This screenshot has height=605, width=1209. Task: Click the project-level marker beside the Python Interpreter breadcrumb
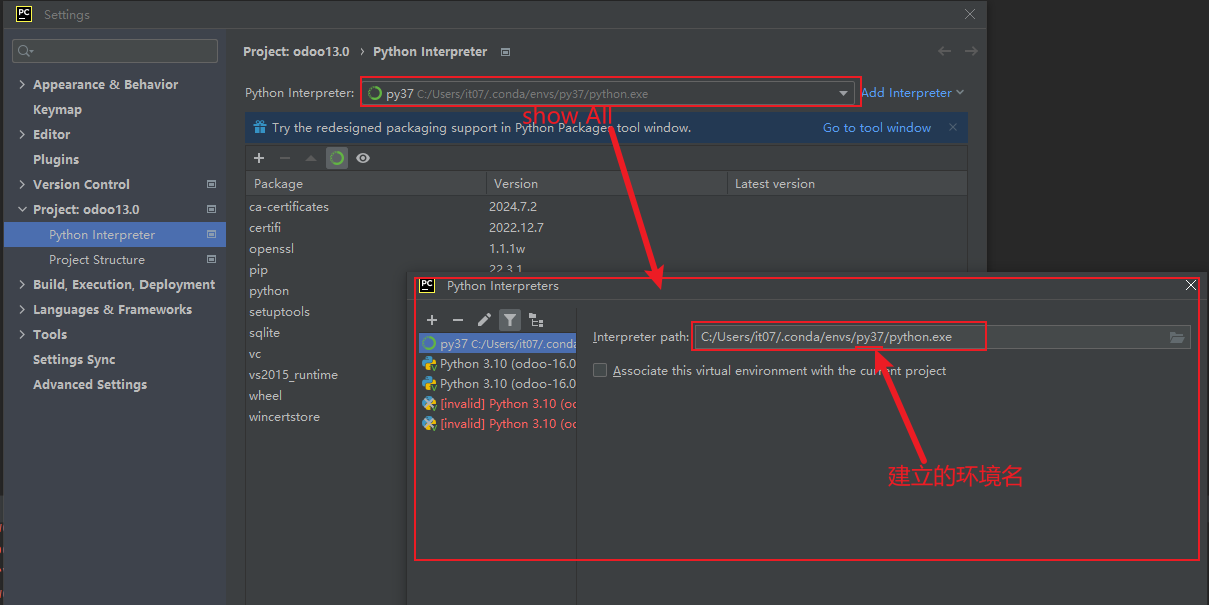[505, 52]
